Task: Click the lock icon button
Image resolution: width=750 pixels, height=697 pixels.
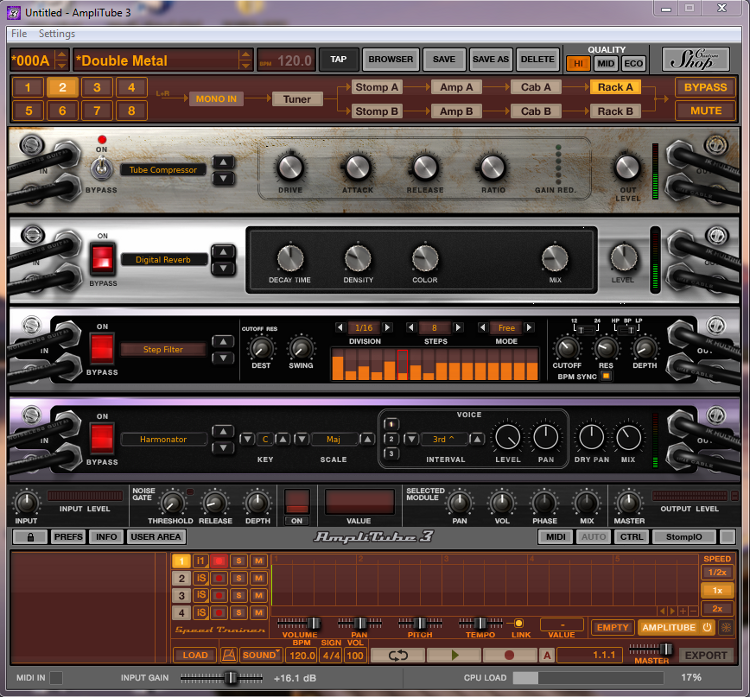Action: (30, 537)
